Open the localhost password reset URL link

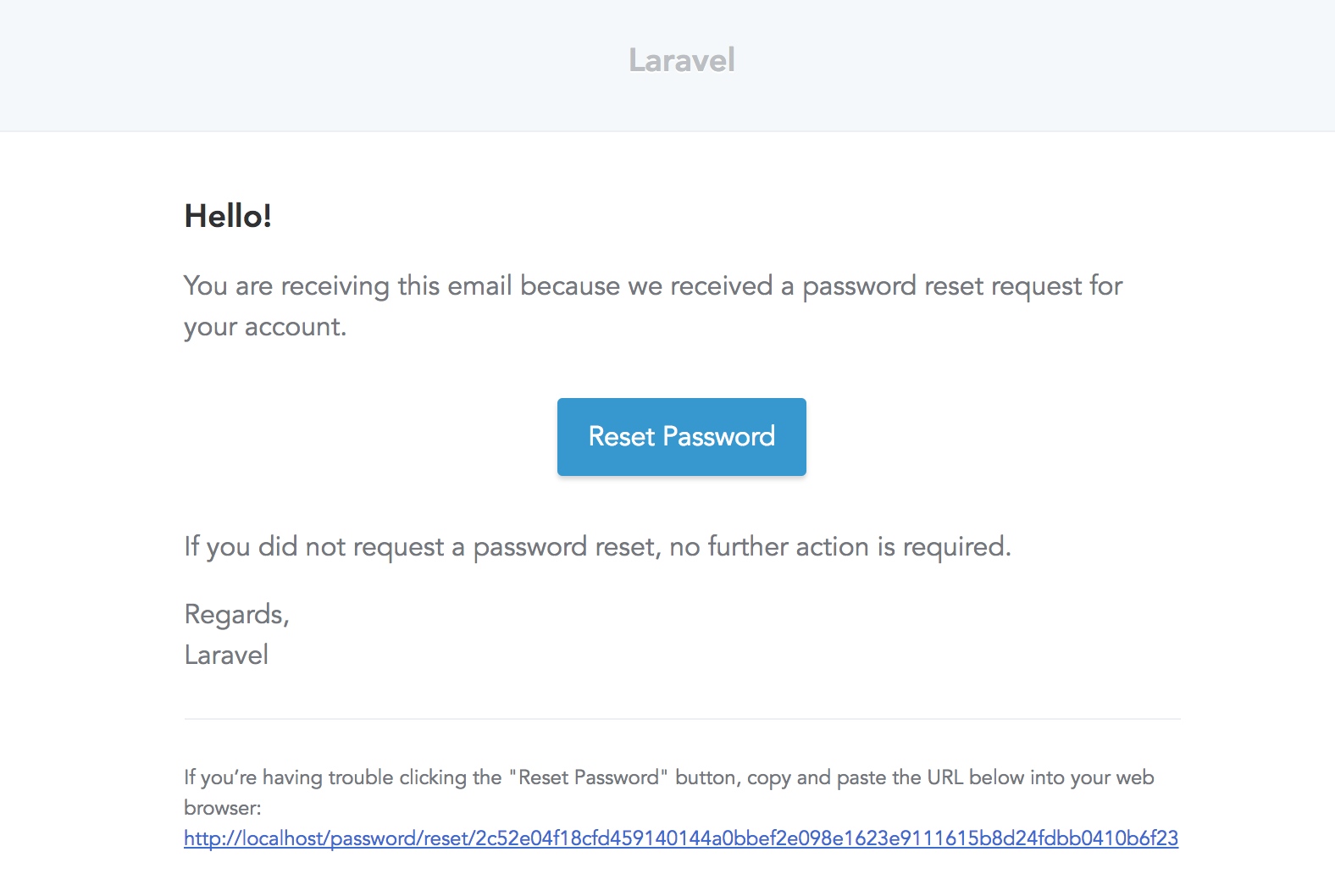681,838
